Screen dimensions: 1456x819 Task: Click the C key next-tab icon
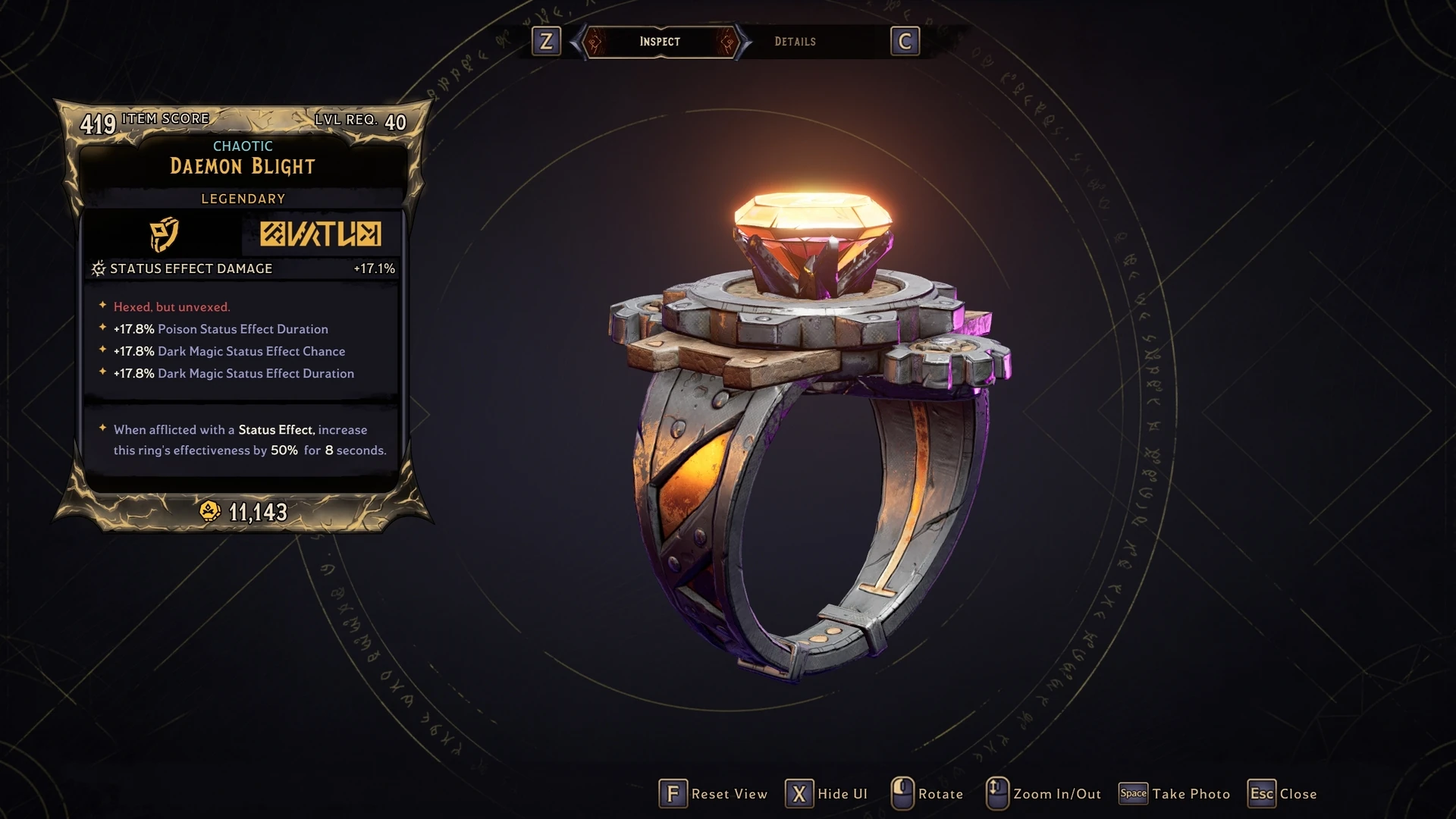[x=905, y=41]
